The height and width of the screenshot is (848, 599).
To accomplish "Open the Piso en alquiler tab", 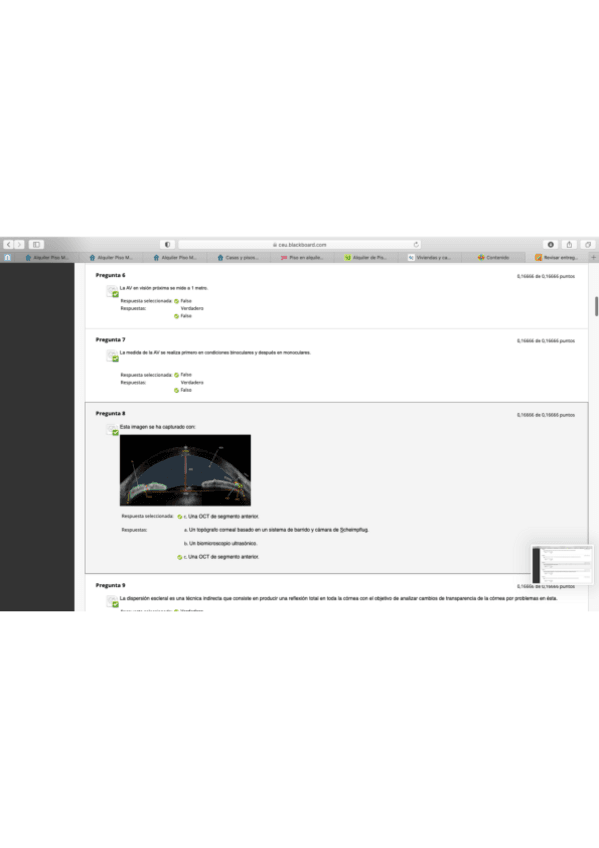I will click(x=302, y=257).
